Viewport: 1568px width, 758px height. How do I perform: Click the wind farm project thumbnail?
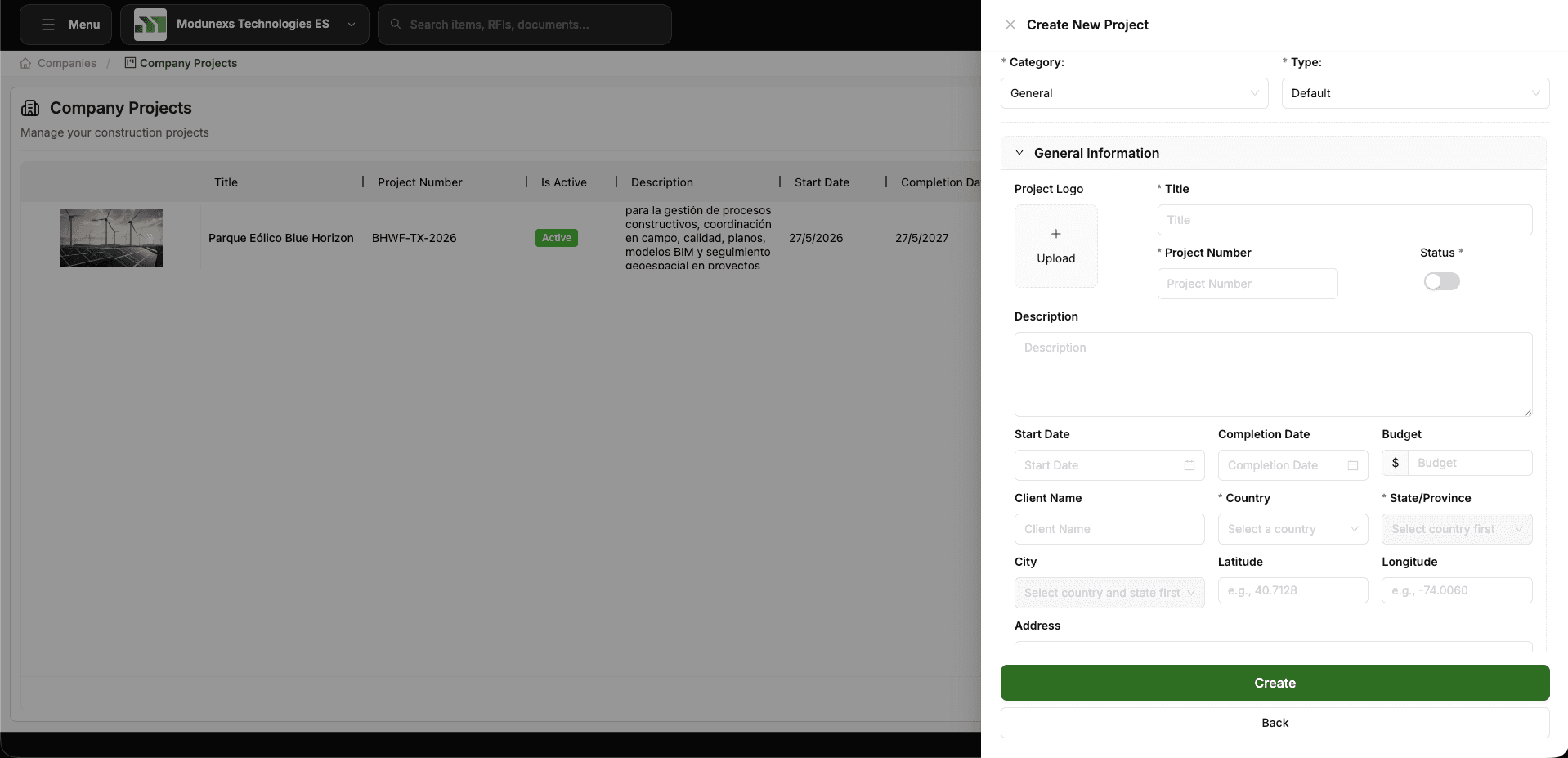[111, 238]
